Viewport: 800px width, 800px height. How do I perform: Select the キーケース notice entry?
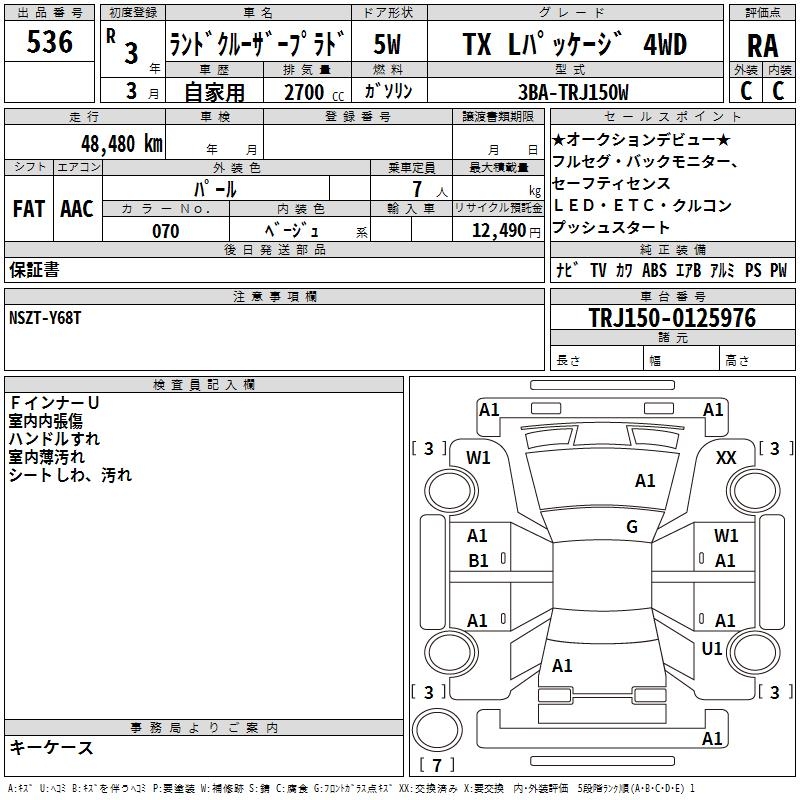pos(51,748)
